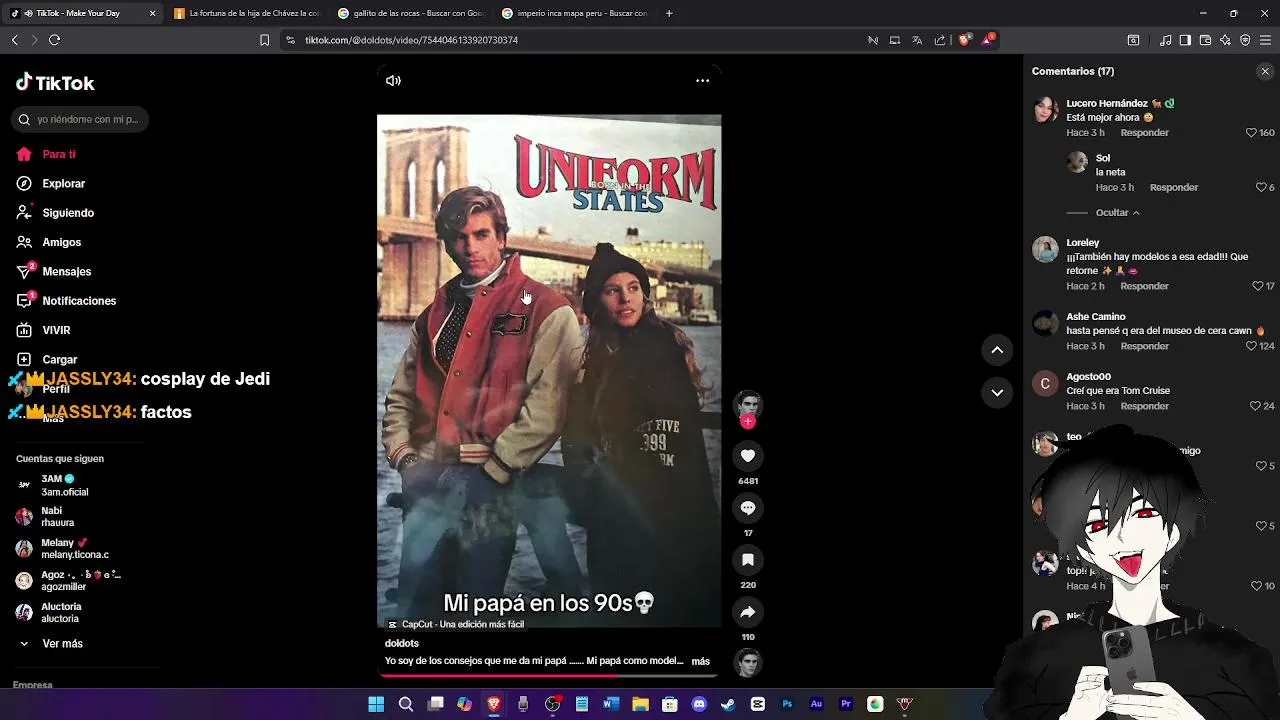This screenshot has height=720, width=1280.
Task: Bookmark this page in address bar
Action: (264, 40)
